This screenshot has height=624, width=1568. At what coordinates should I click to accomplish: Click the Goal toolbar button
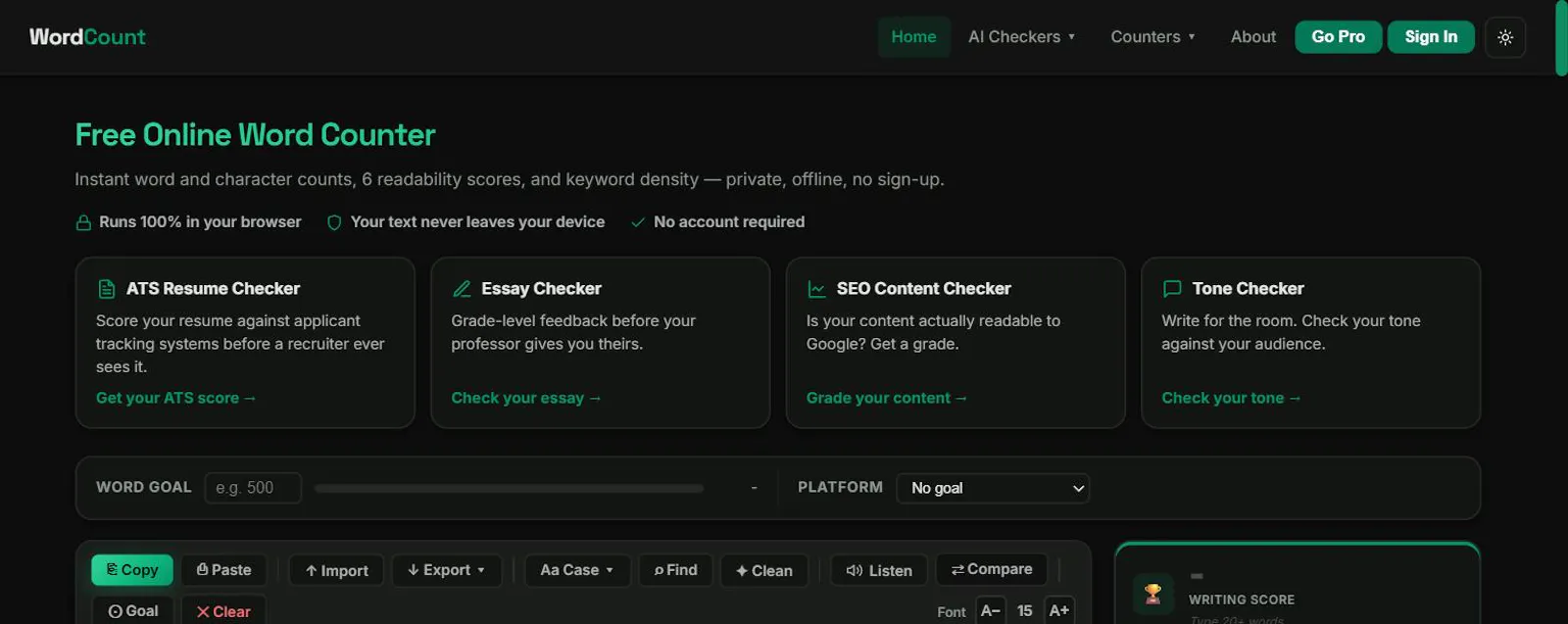tap(133, 610)
